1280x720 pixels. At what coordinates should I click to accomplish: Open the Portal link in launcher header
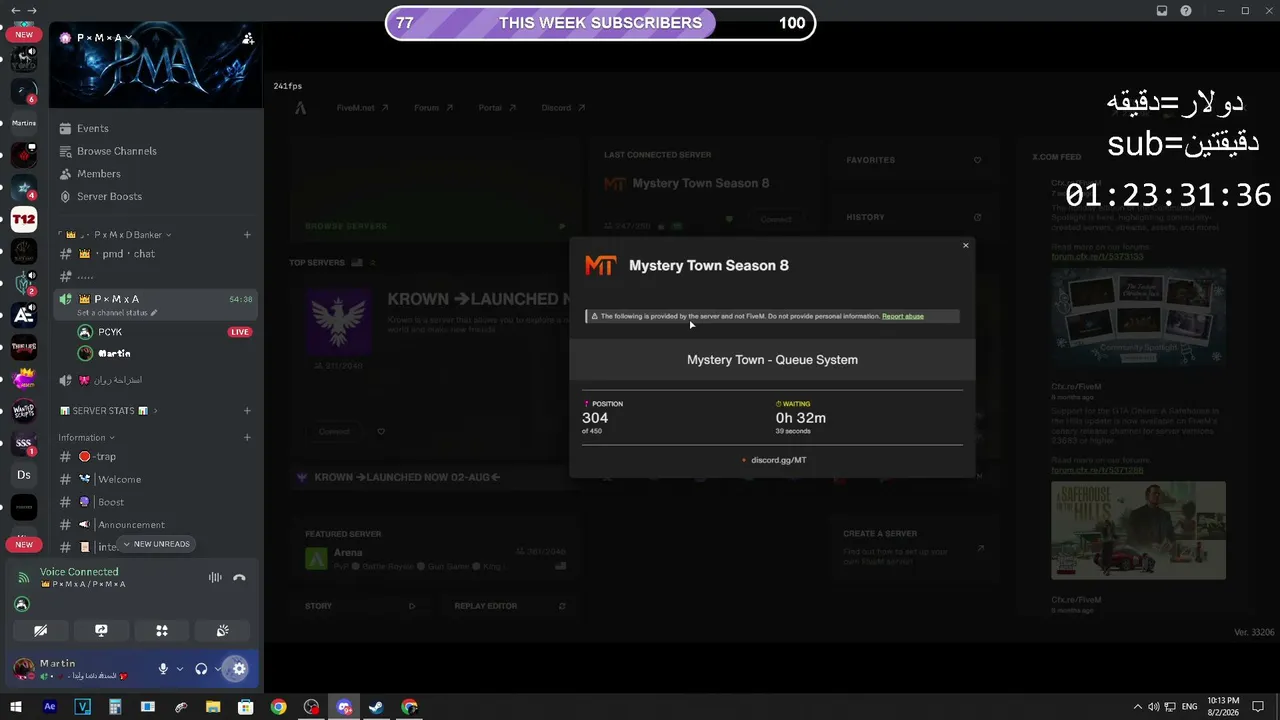click(497, 108)
